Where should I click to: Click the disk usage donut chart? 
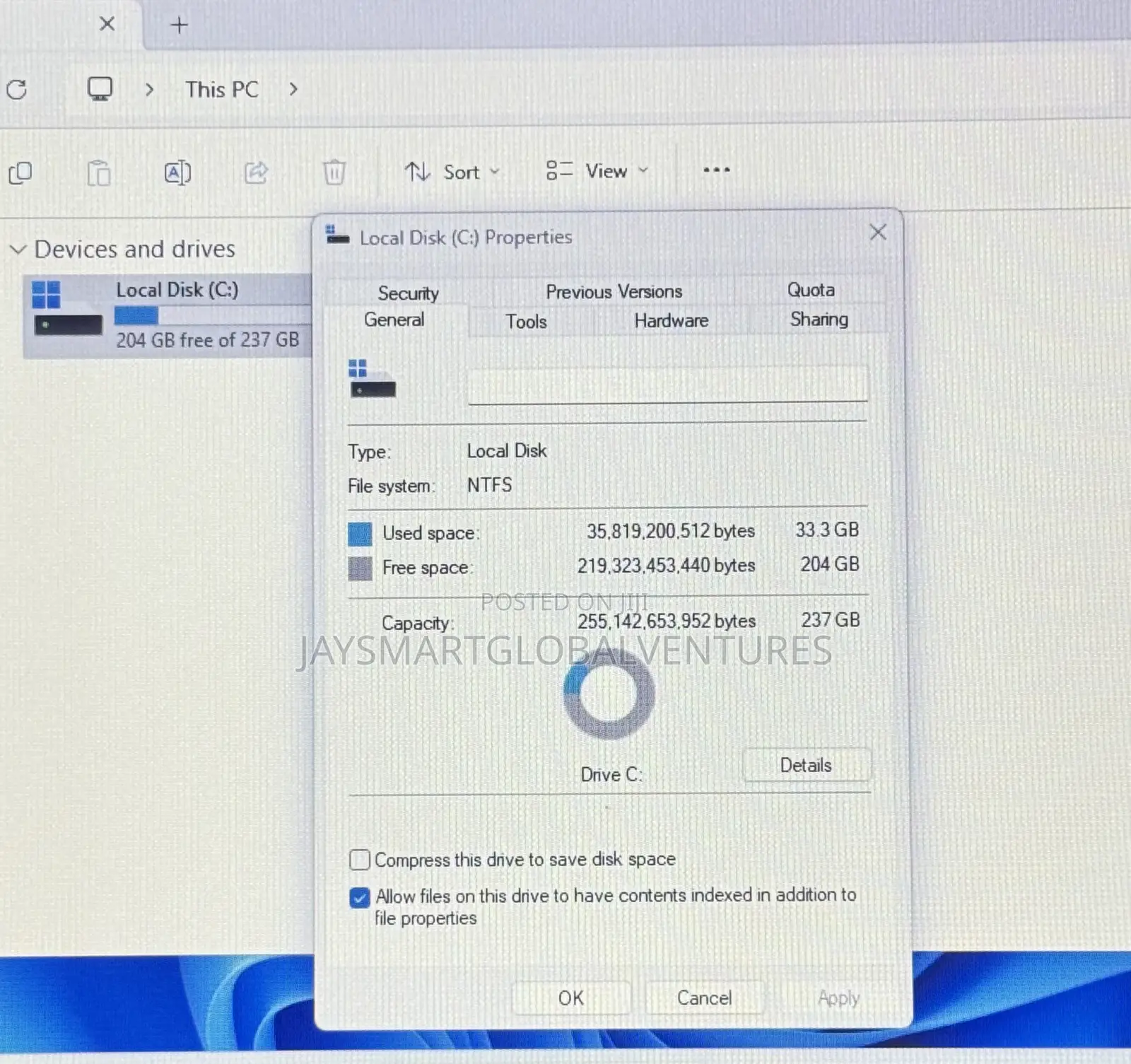click(609, 694)
